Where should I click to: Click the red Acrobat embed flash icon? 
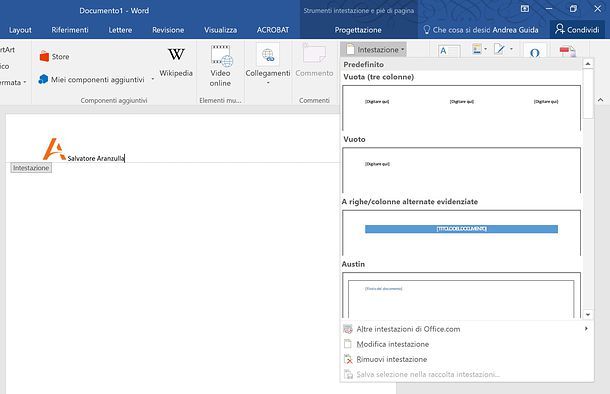(567, 51)
